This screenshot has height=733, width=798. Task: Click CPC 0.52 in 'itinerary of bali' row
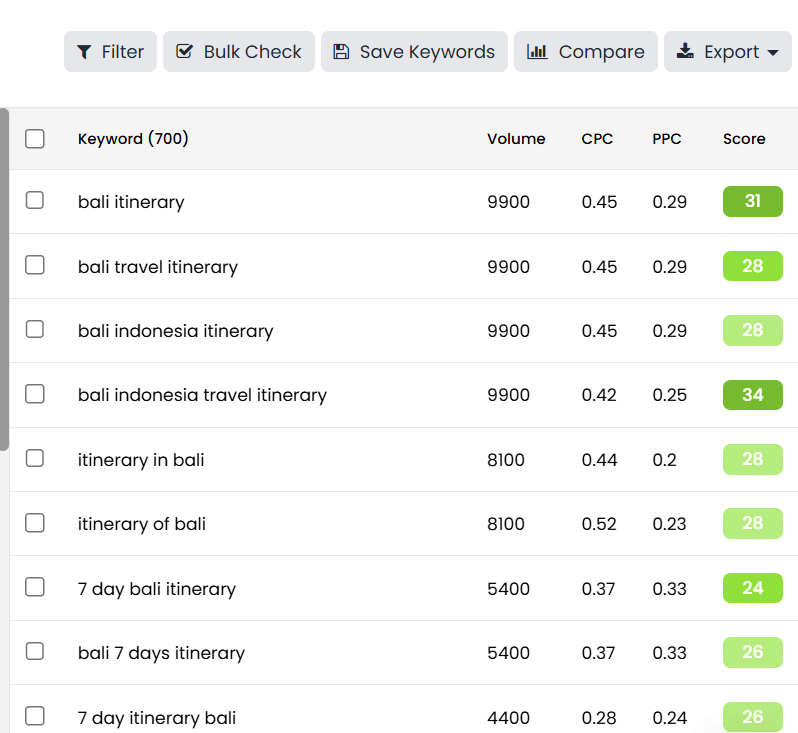(x=599, y=524)
